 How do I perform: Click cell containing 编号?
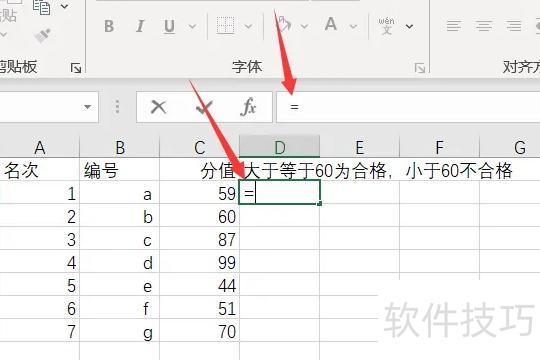pos(120,170)
